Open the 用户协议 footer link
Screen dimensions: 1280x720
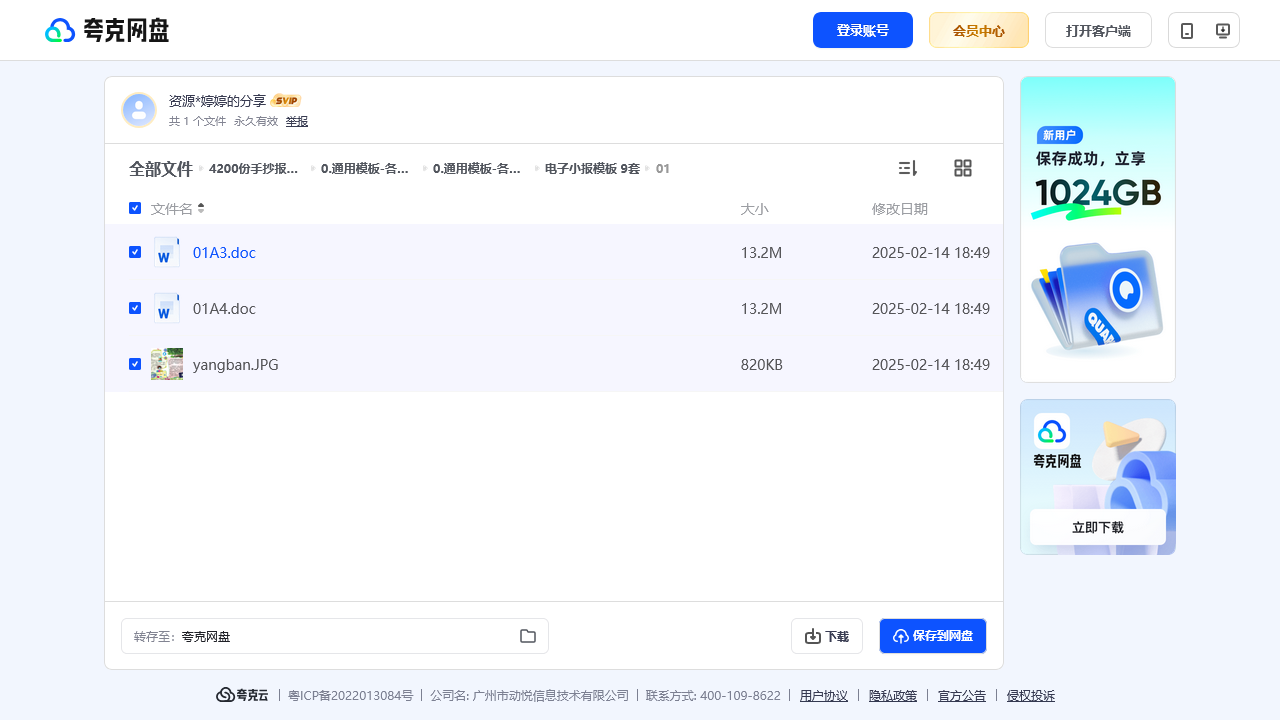click(x=824, y=696)
